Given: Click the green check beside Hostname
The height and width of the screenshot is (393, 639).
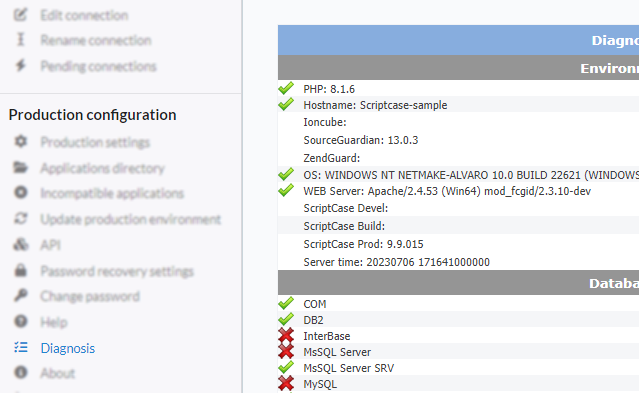Looking at the screenshot, I should click(x=286, y=104).
